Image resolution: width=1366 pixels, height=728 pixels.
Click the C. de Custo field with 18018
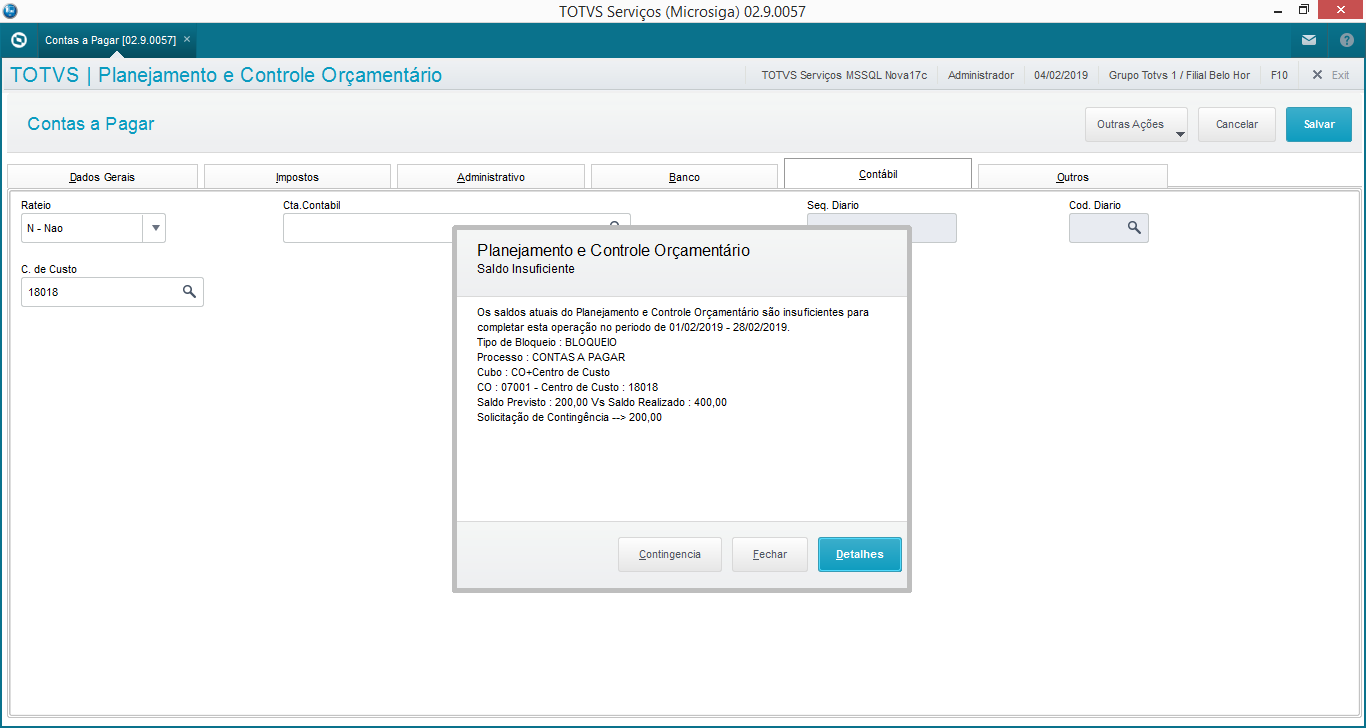click(112, 292)
